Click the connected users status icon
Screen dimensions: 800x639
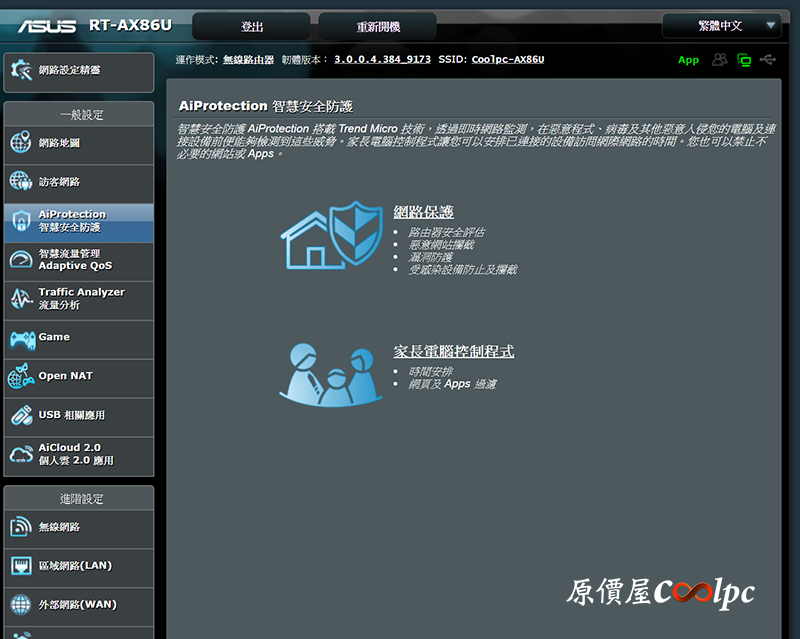click(x=719, y=60)
